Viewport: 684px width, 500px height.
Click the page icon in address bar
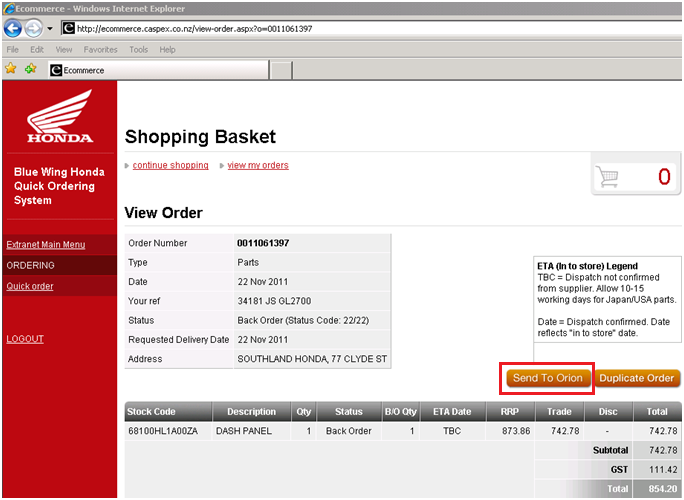(x=68, y=28)
